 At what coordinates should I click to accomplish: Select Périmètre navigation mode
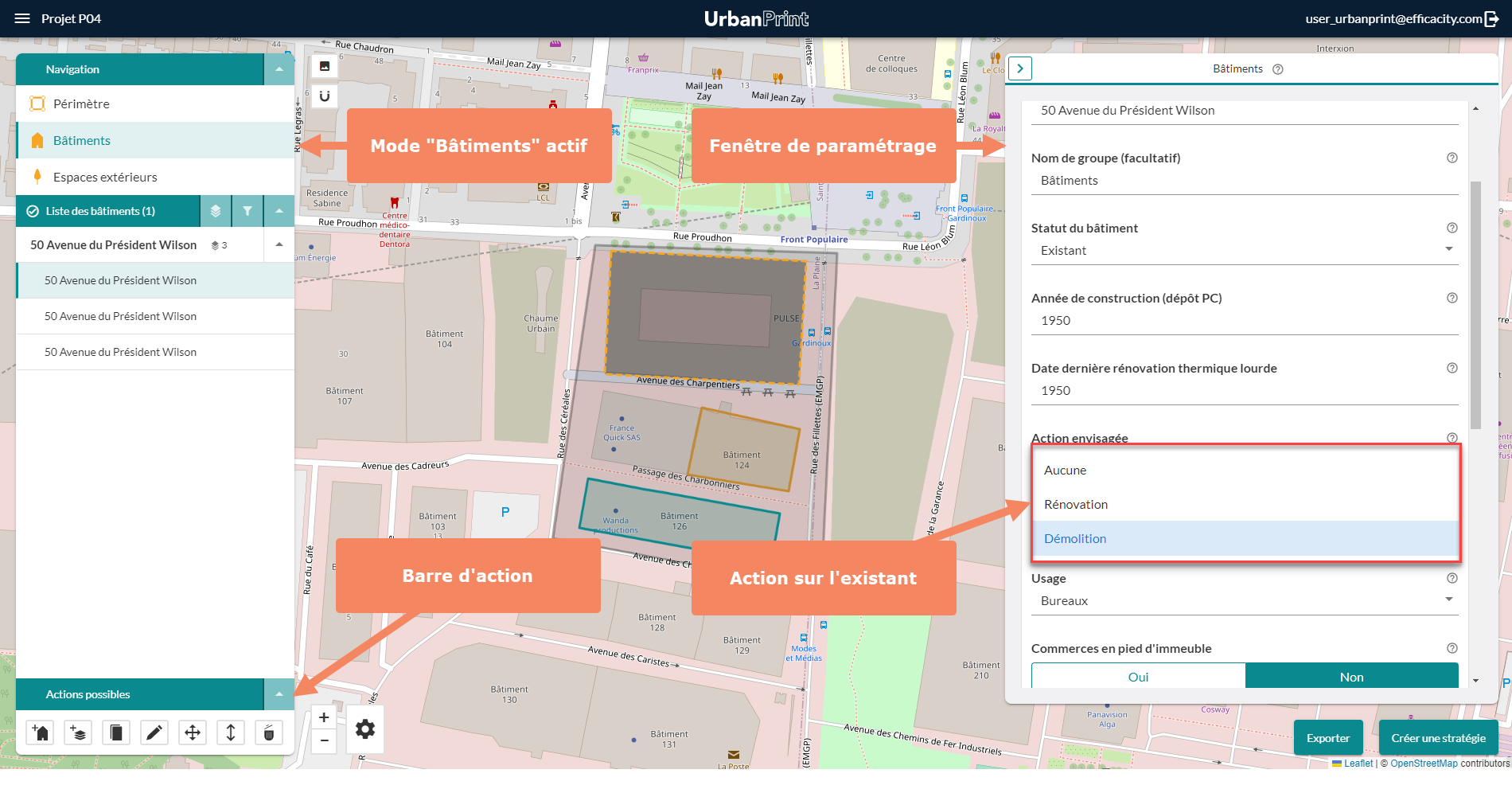point(155,104)
